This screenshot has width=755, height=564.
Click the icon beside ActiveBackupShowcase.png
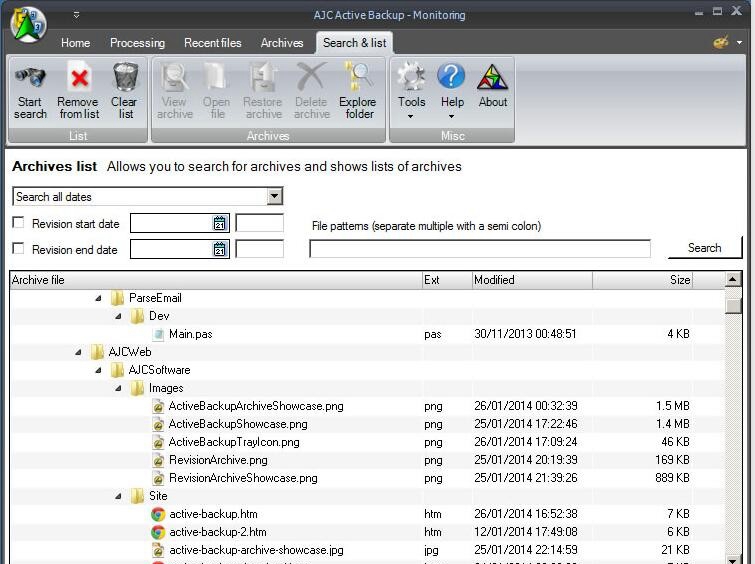tap(158, 424)
